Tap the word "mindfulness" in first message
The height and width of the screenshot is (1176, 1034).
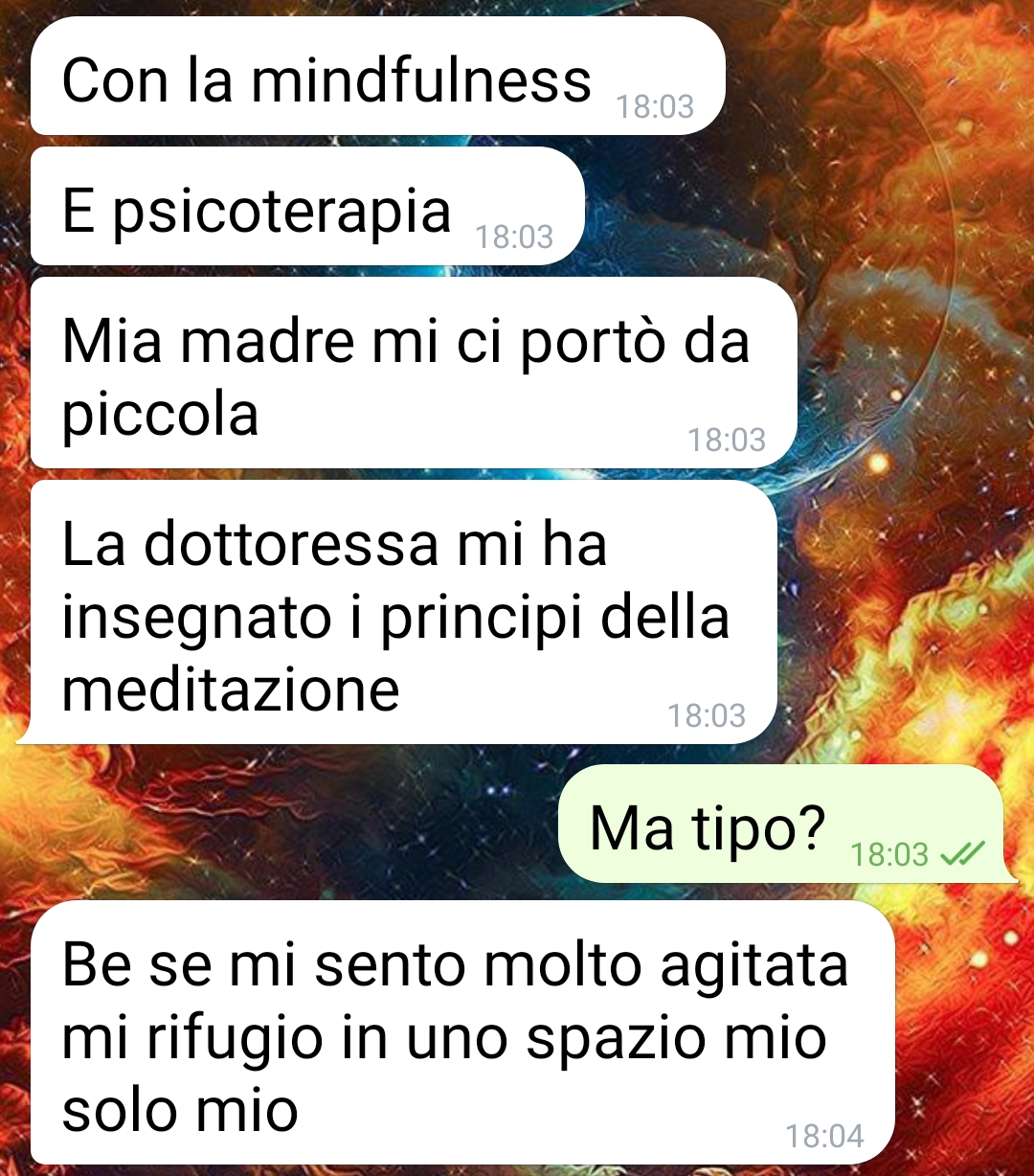(x=421, y=79)
